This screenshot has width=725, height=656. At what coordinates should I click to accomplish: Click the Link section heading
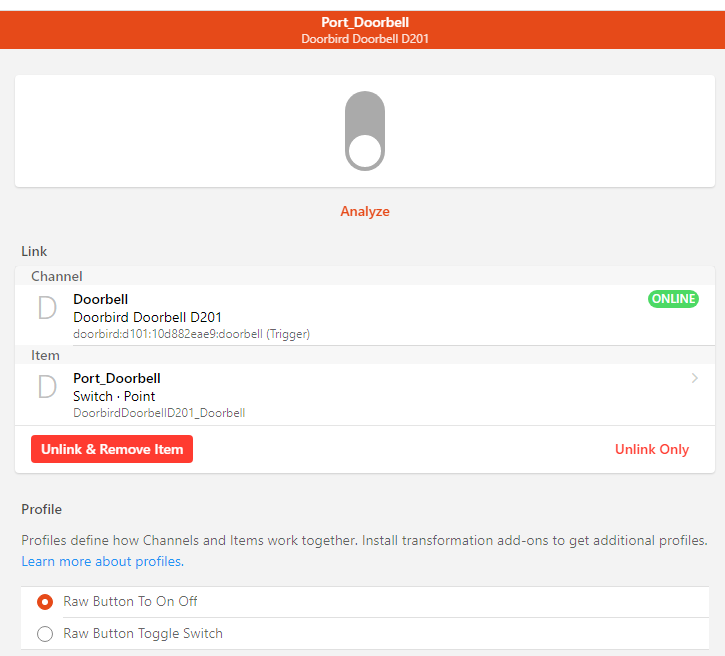pyautogui.click(x=34, y=251)
